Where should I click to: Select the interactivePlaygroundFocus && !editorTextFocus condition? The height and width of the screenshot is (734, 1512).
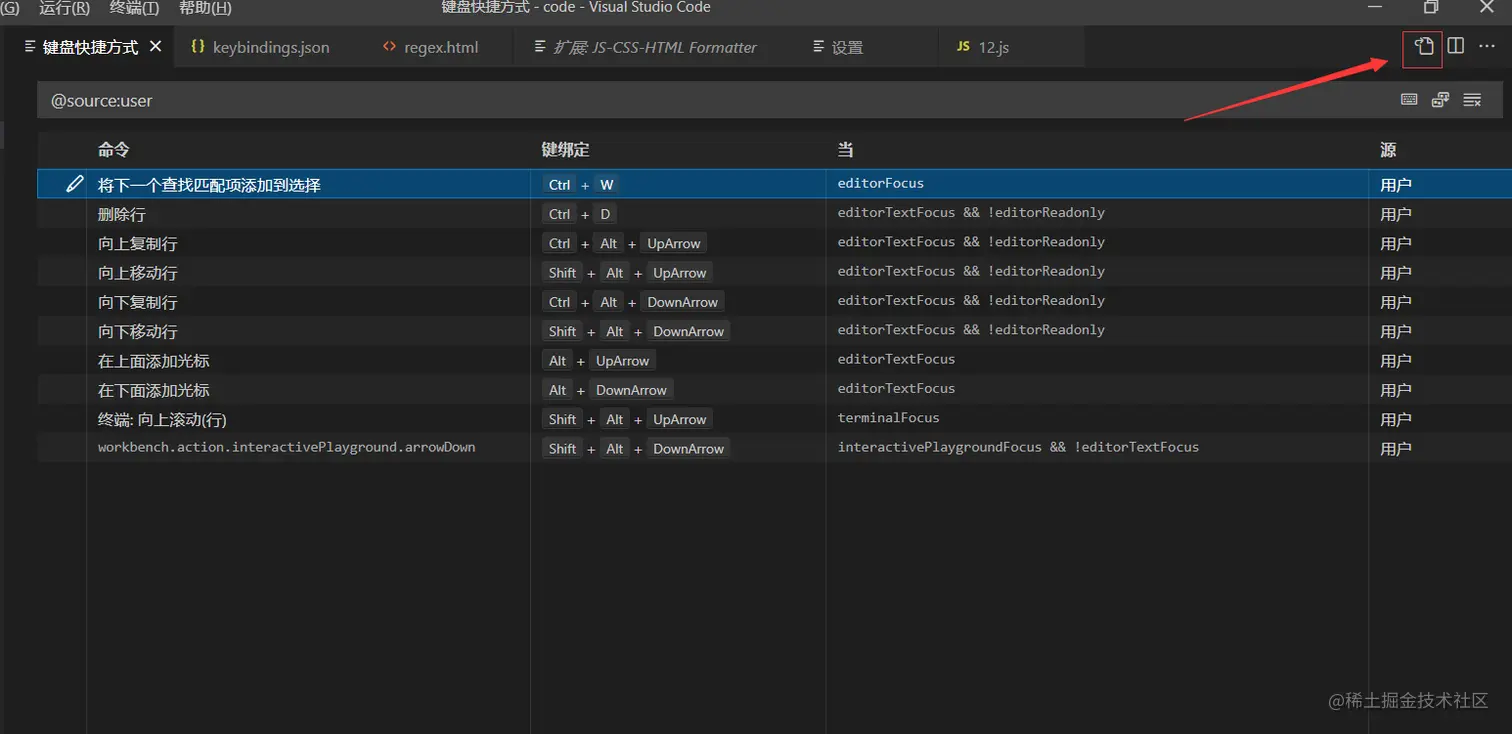pos(1018,447)
